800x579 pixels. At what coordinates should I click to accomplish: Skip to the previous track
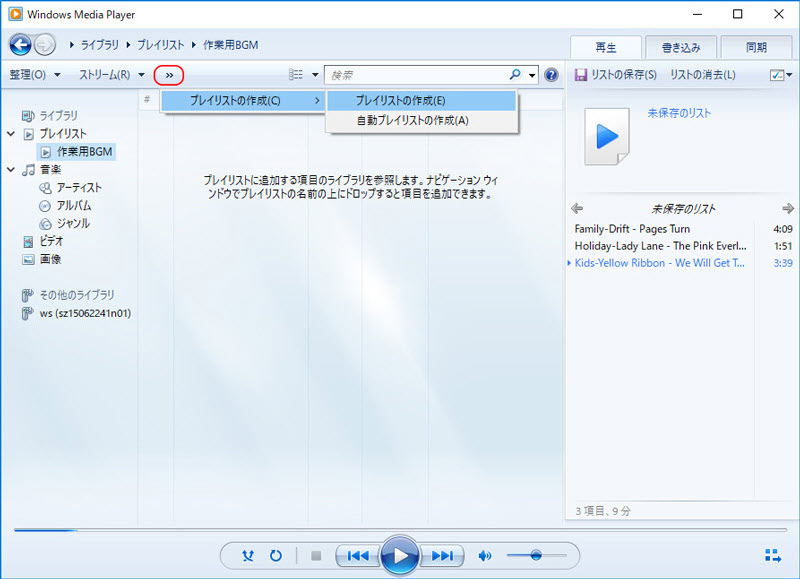click(x=358, y=556)
